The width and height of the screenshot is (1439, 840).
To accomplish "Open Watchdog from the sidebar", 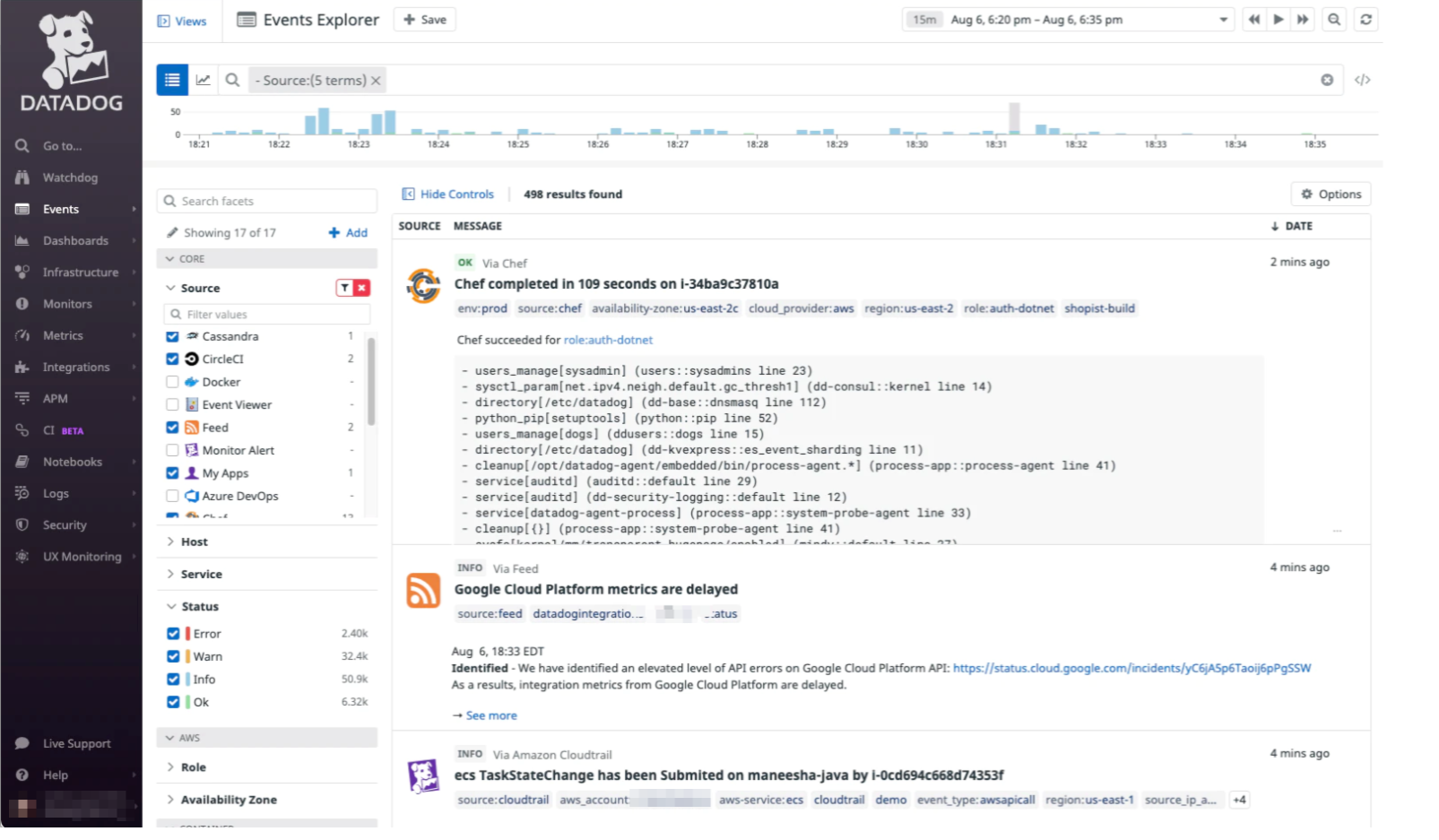I will (70, 177).
